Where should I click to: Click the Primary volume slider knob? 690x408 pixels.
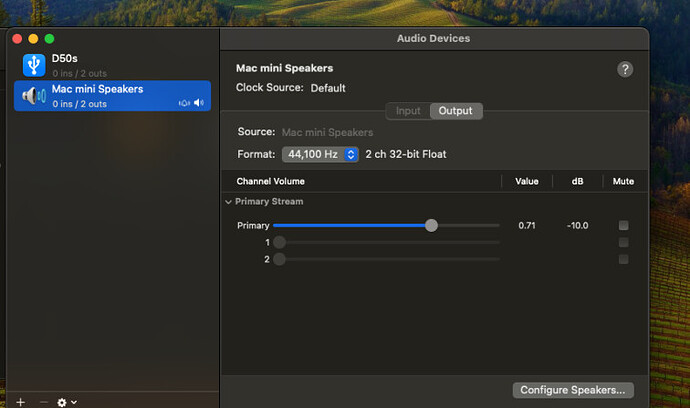(431, 226)
